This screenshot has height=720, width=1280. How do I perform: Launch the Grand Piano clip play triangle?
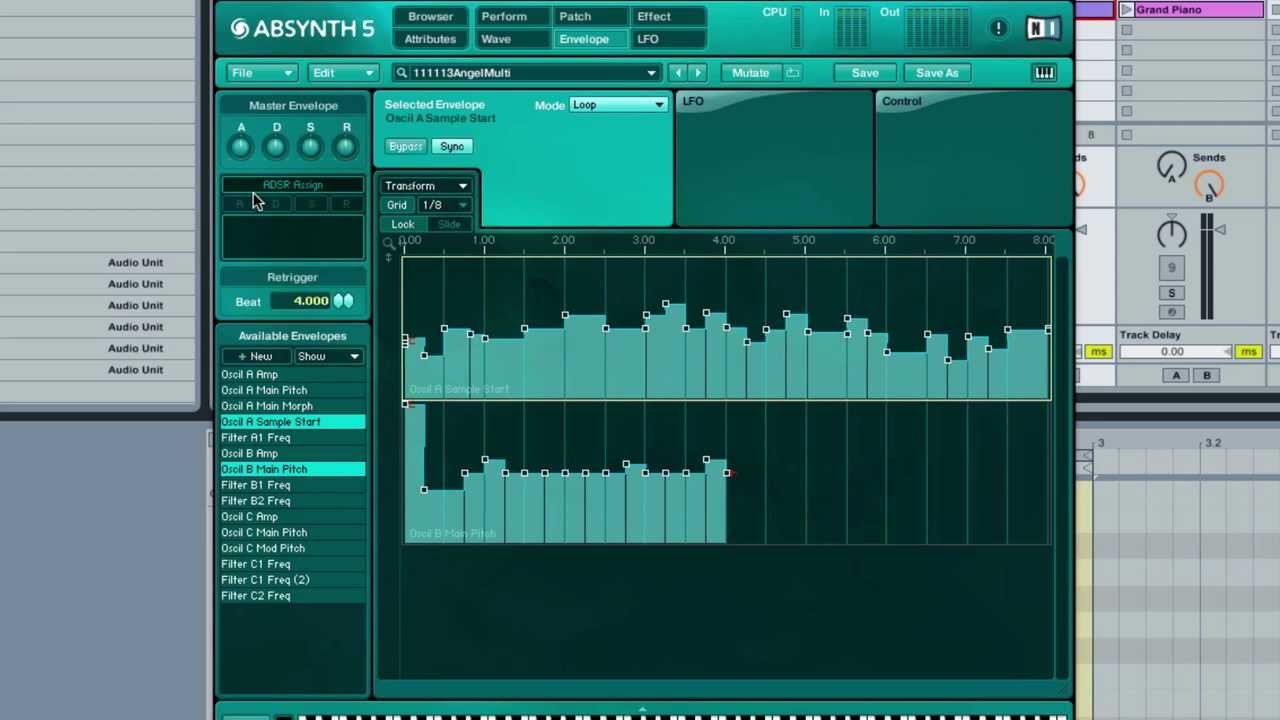(1127, 10)
